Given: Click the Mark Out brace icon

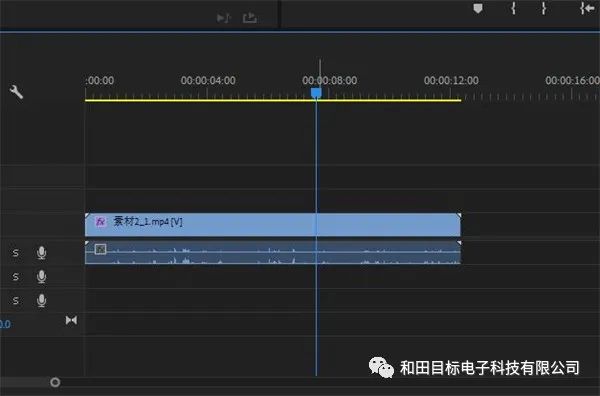Looking at the screenshot, I should point(543,8).
